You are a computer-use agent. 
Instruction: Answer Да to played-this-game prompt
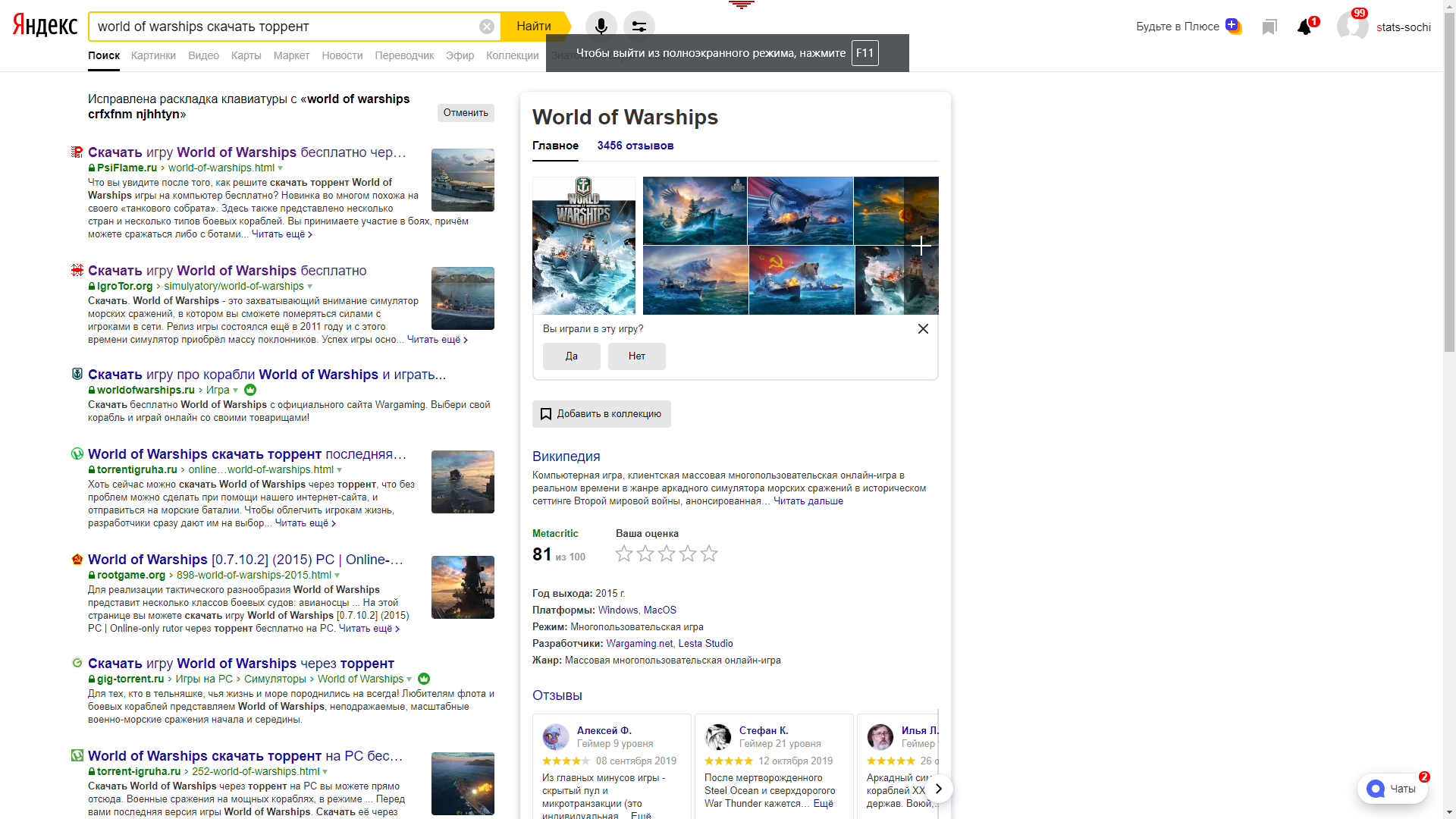[x=572, y=356]
